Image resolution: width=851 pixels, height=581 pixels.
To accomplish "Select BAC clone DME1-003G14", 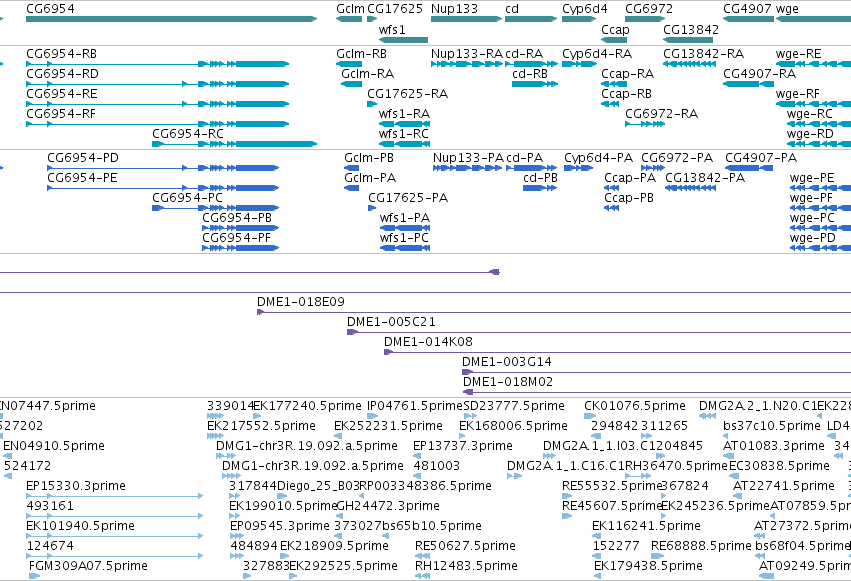I will pyautogui.click(x=657, y=372).
